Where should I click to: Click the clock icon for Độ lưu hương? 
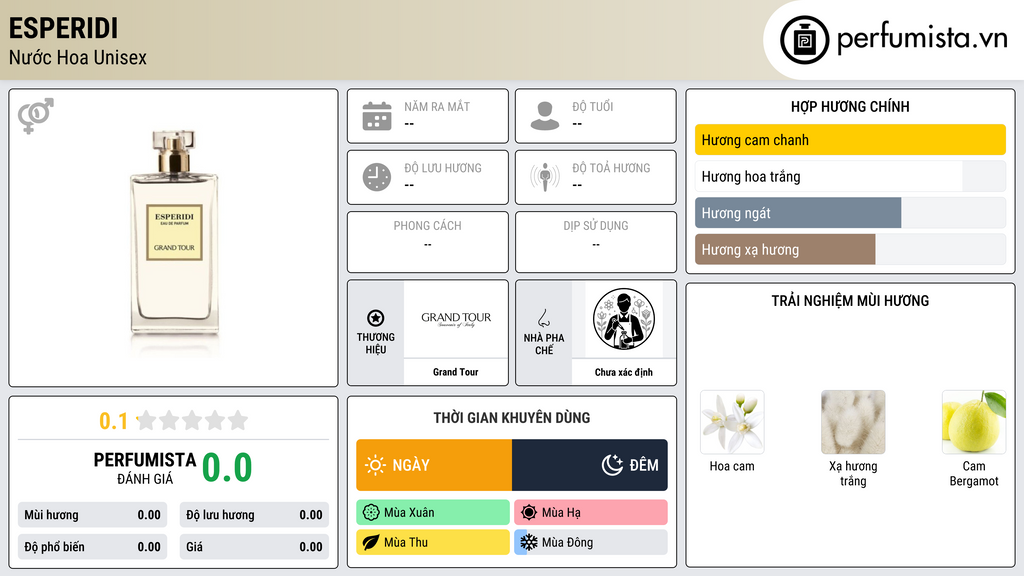(x=377, y=177)
